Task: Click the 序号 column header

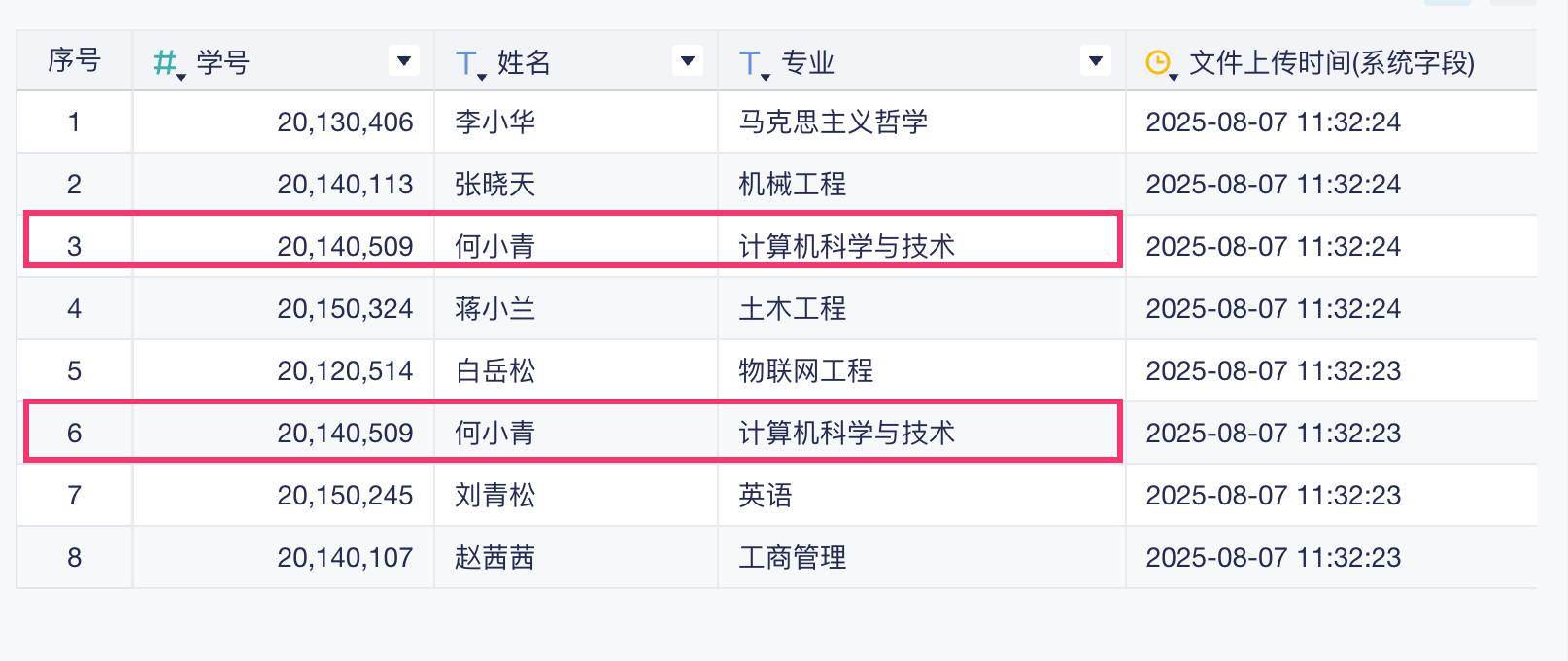Action: pos(74,61)
